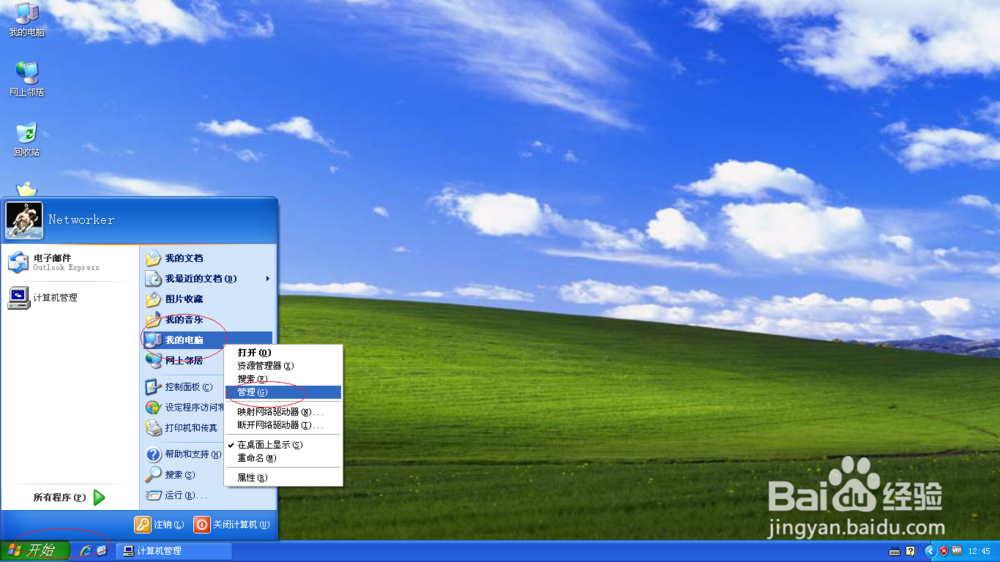The height and width of the screenshot is (562, 1000).
Task: Choose 重命名 in the context menu
Action: [283, 458]
